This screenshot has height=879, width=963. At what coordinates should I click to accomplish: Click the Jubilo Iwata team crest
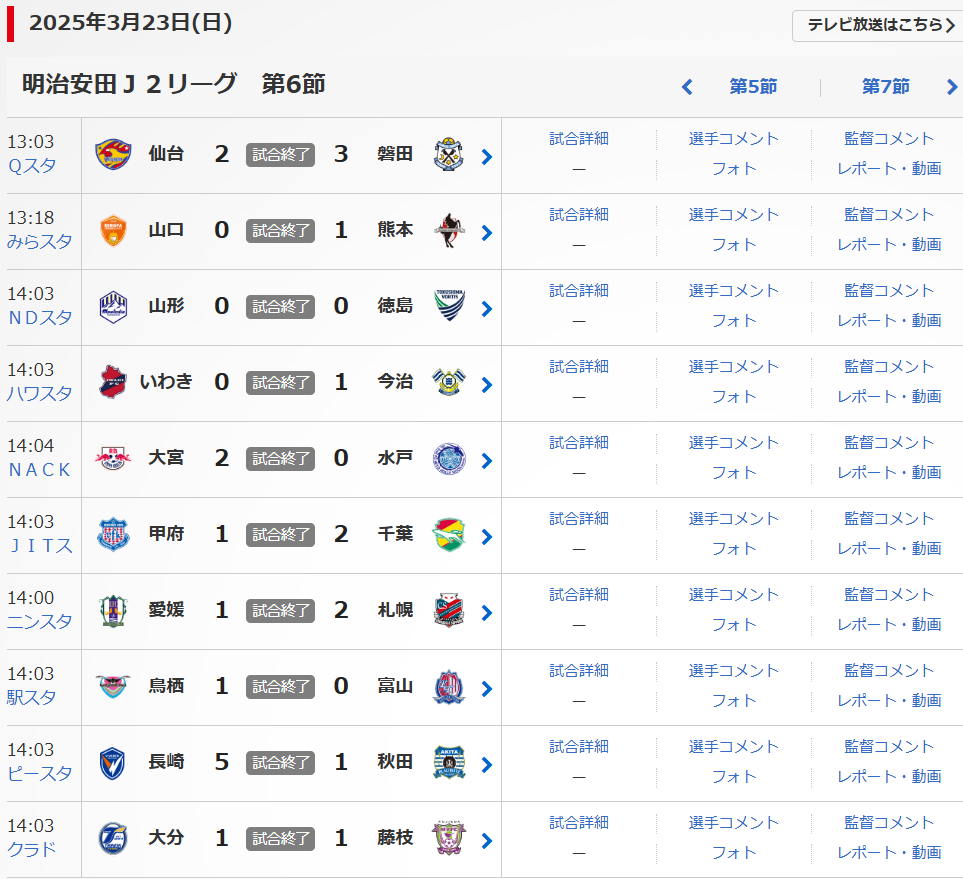pyautogui.click(x=449, y=155)
